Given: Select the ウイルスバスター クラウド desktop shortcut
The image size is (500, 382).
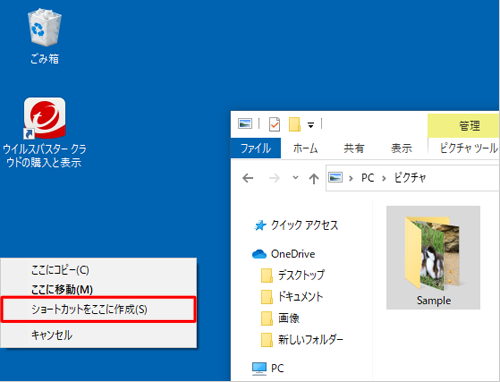Looking at the screenshot, I should (44, 132).
